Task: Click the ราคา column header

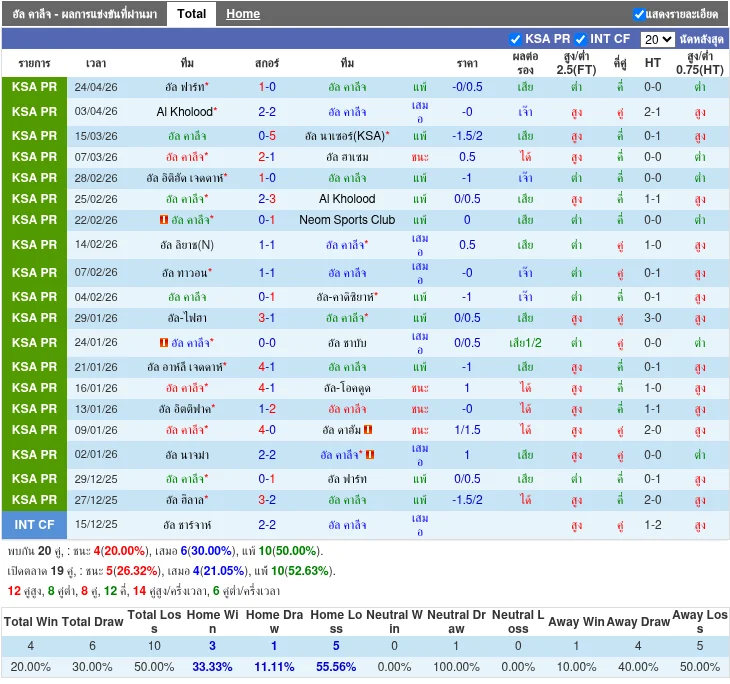Action: [467, 63]
